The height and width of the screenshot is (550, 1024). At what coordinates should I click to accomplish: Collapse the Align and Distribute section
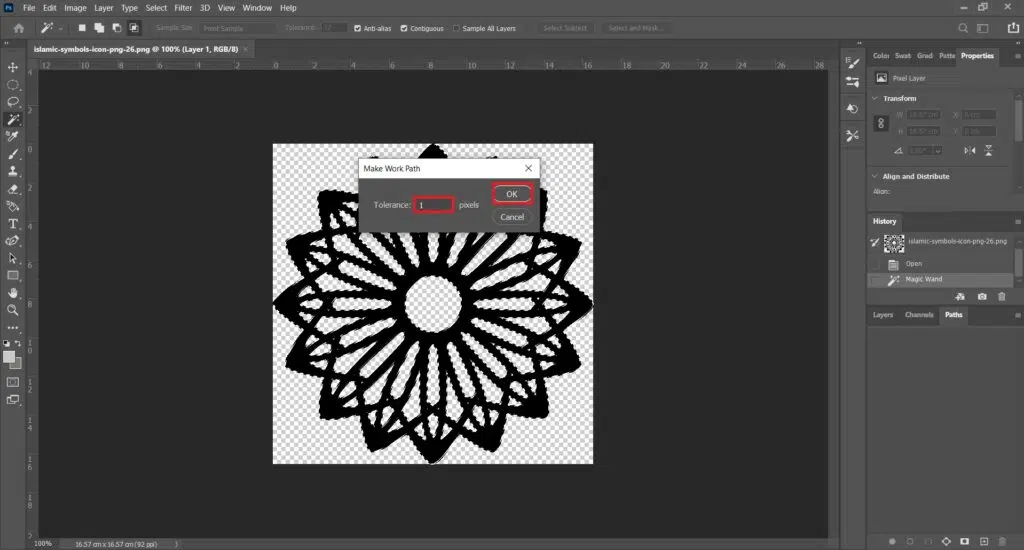click(876, 176)
